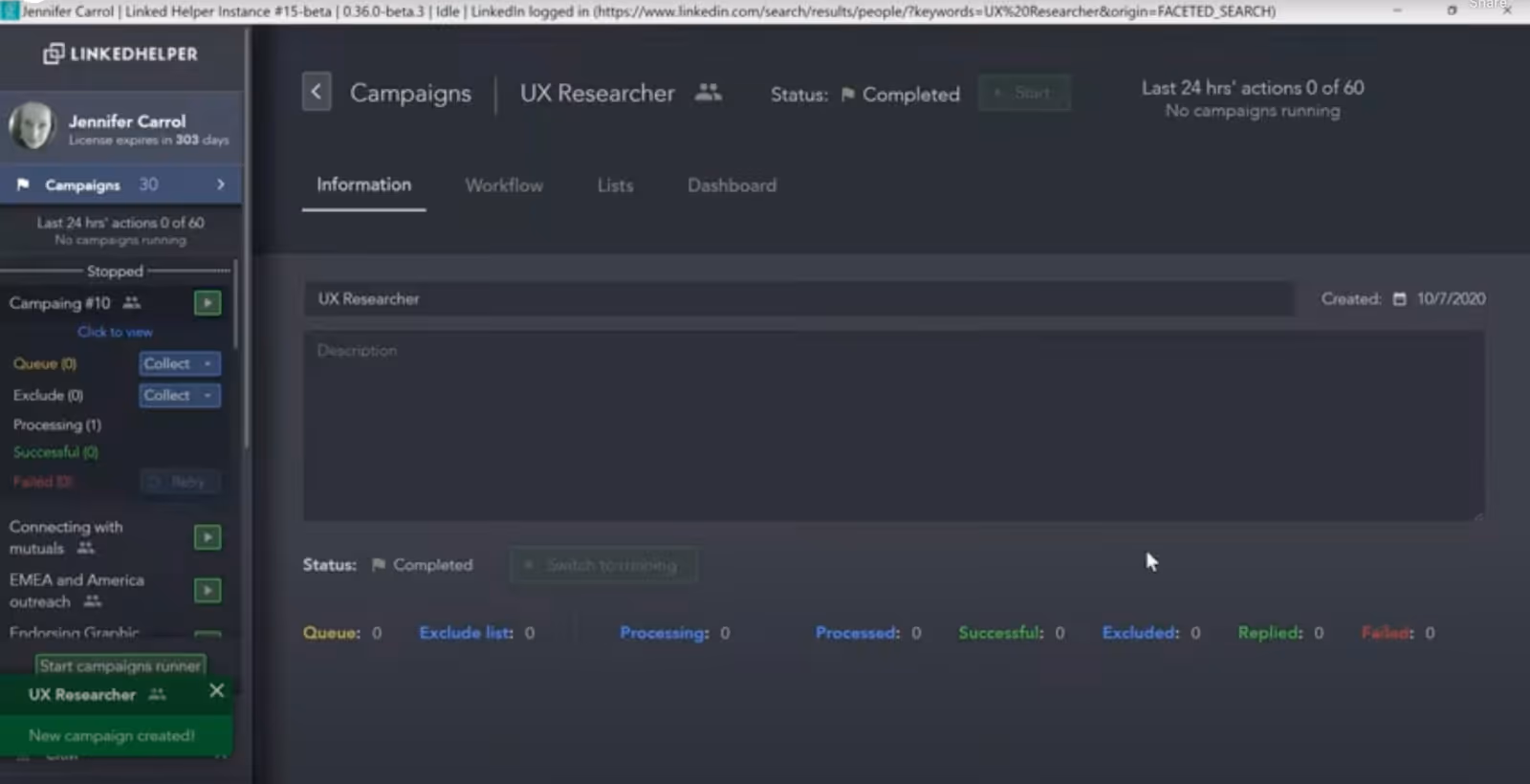Click Last 24 hrs' actions text in header

[1253, 88]
